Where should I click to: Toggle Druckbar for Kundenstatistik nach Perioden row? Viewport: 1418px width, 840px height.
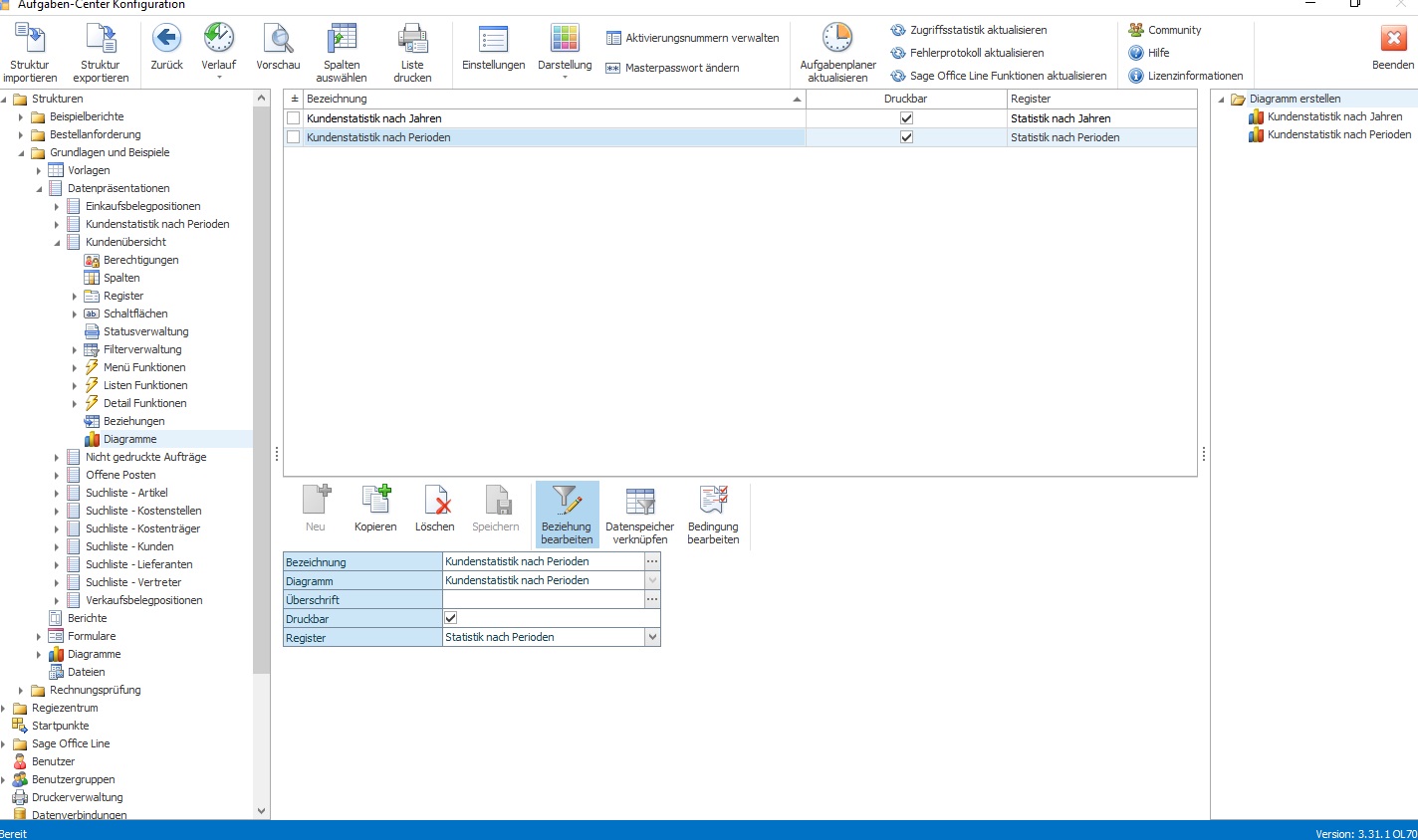(906, 137)
